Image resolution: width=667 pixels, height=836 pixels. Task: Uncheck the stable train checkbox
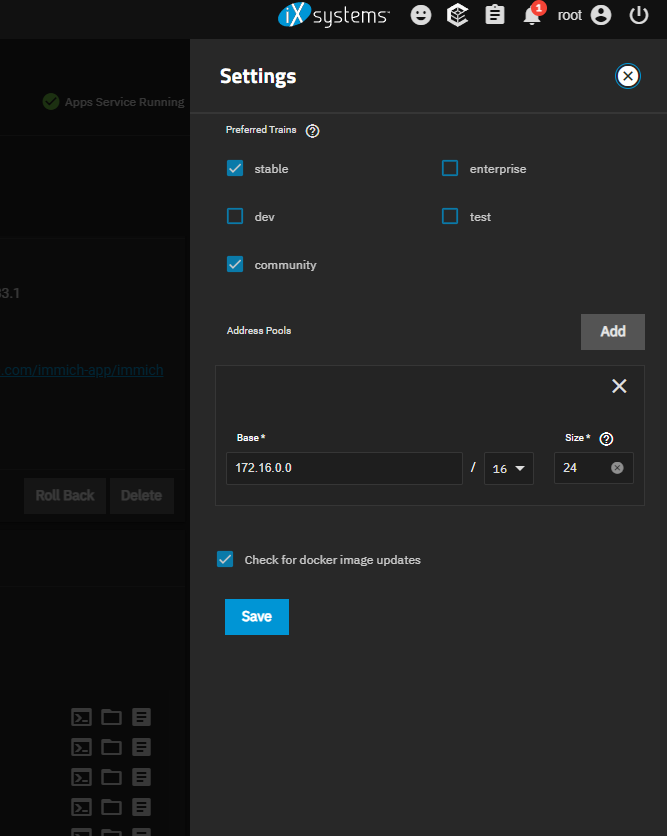pos(235,169)
